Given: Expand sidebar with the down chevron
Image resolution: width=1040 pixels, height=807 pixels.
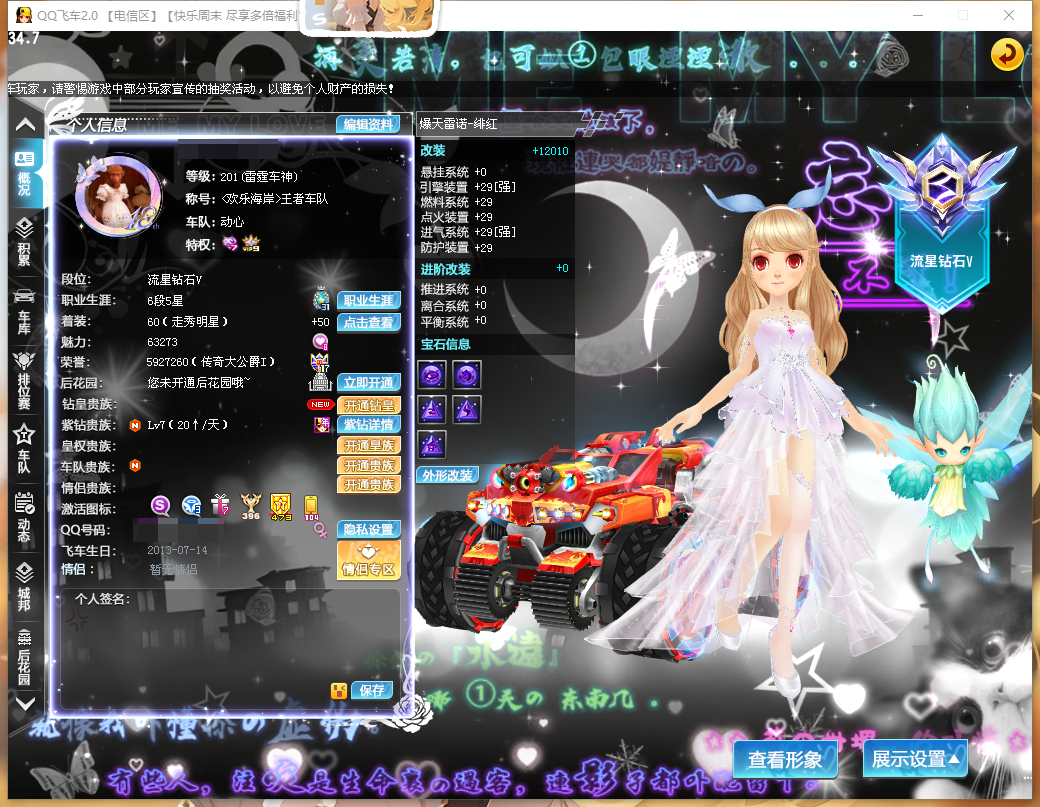Looking at the screenshot, I should pos(25,704).
